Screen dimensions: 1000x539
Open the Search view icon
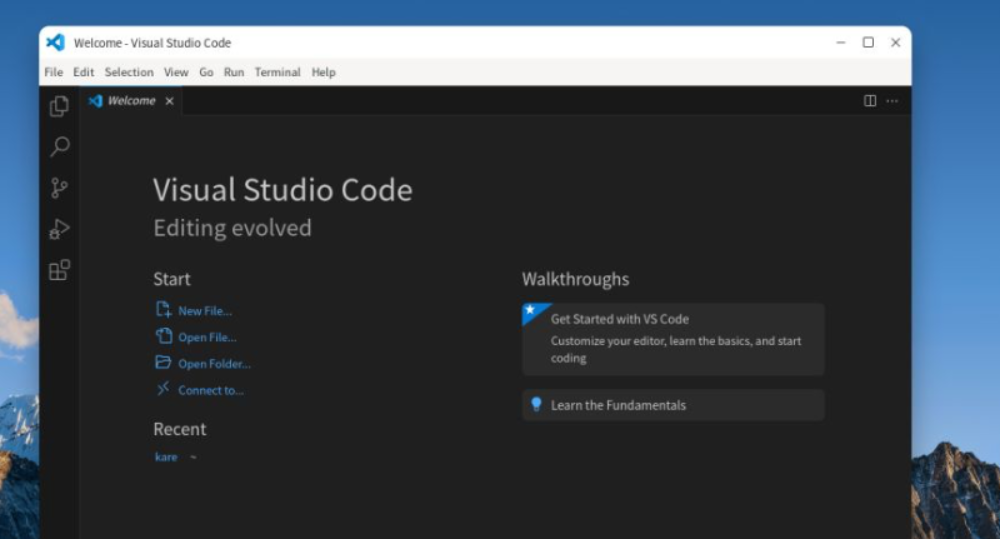tap(60, 147)
